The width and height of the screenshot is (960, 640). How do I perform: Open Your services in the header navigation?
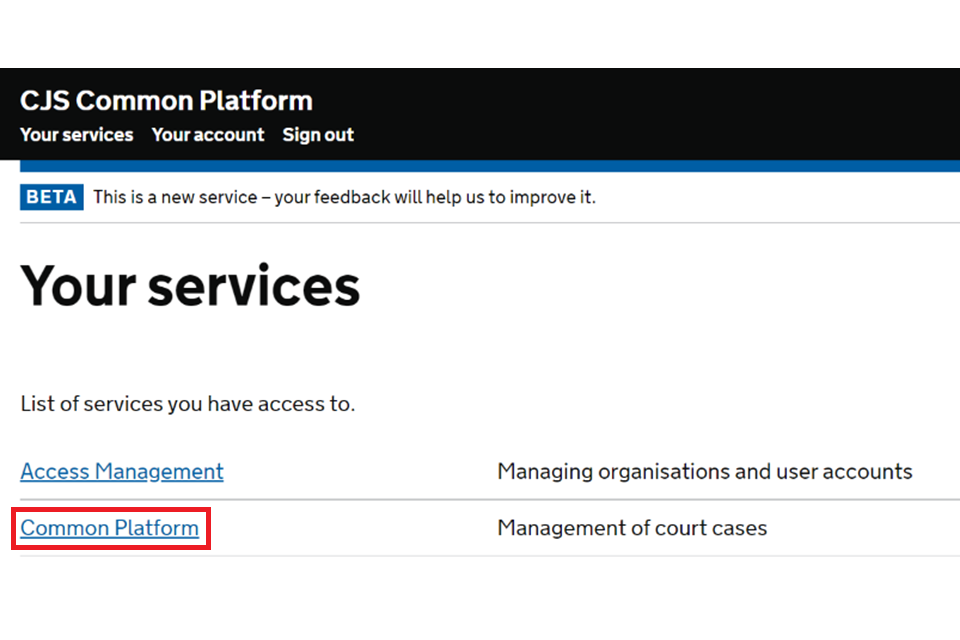[76, 135]
